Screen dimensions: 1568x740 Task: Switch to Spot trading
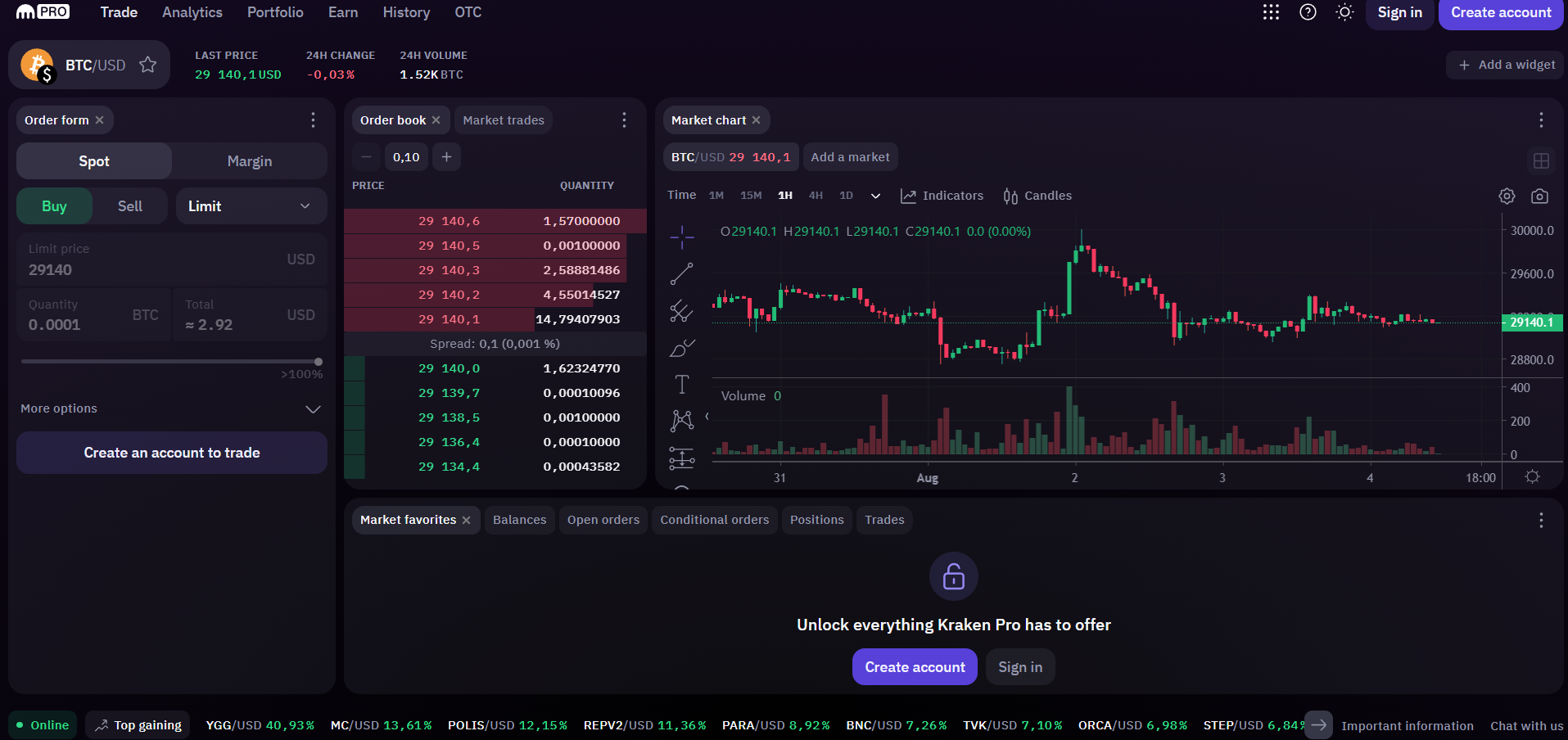(x=94, y=161)
